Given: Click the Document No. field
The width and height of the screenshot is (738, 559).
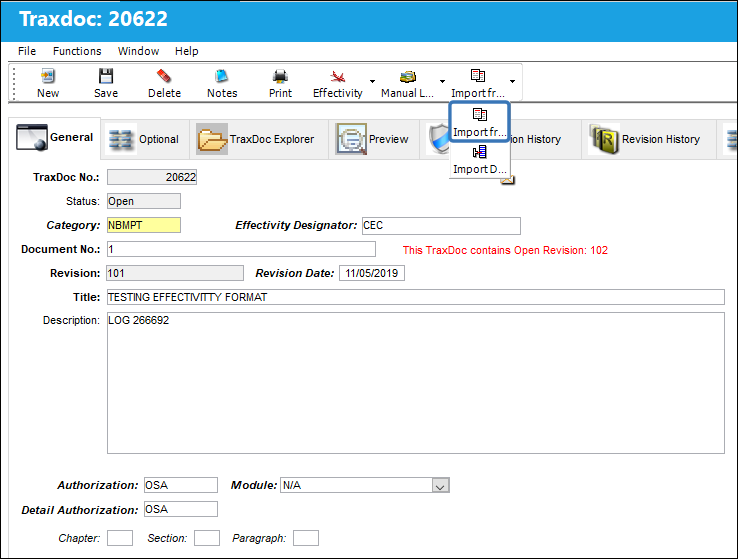Looking at the screenshot, I should 241,249.
